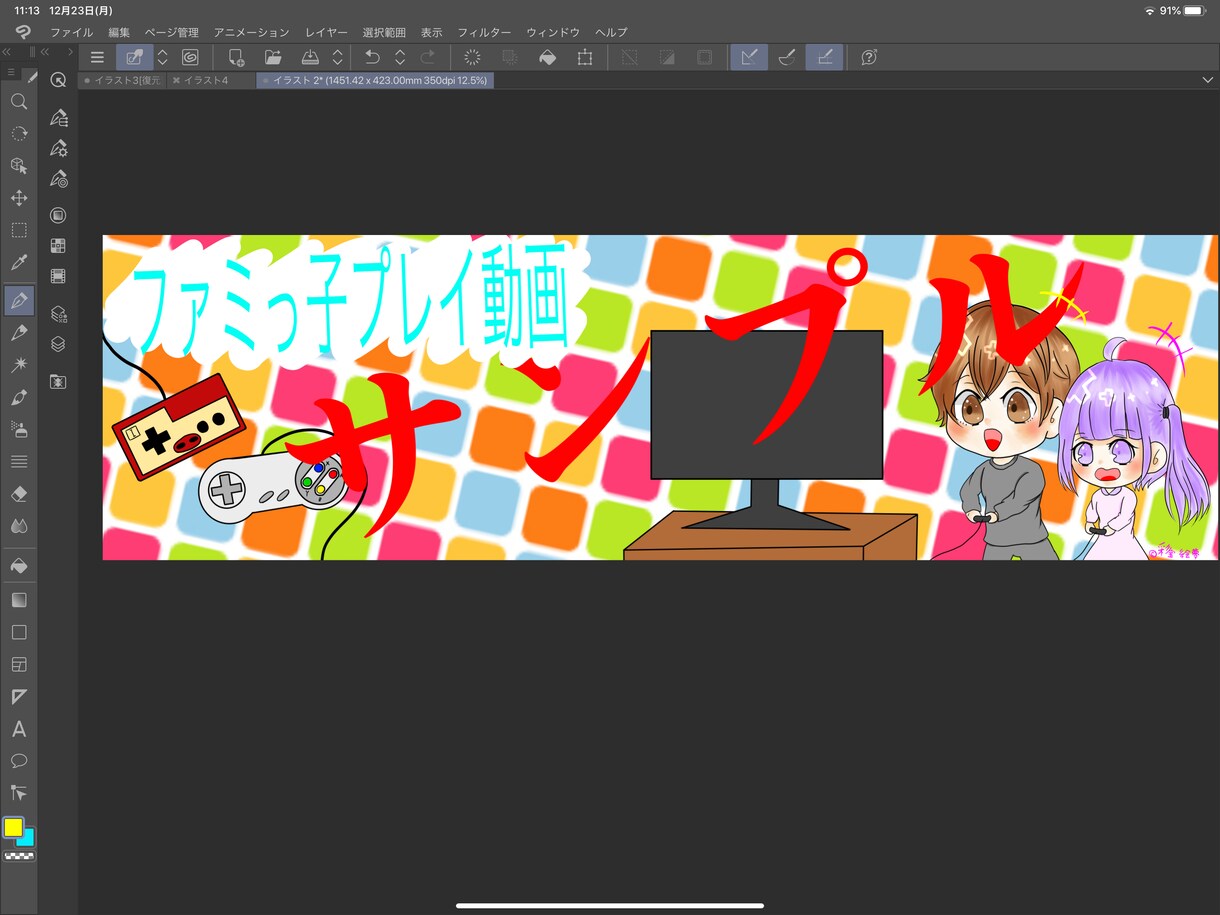Screen dimensions: 1220x915
Task: Select the Pencil tool
Action: click(19, 333)
